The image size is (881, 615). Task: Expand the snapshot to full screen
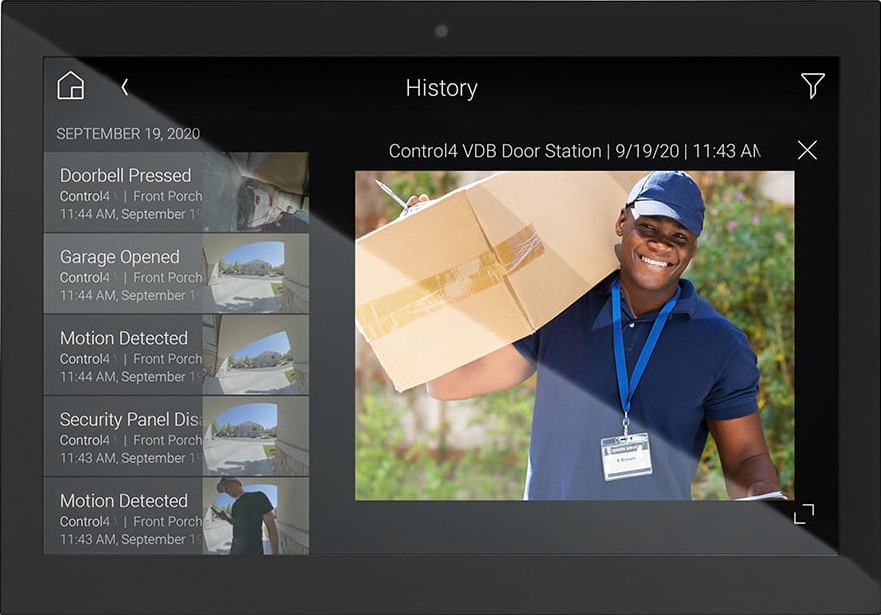[x=804, y=514]
